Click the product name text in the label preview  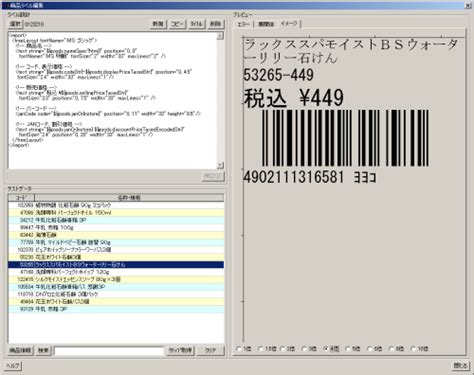(351, 51)
